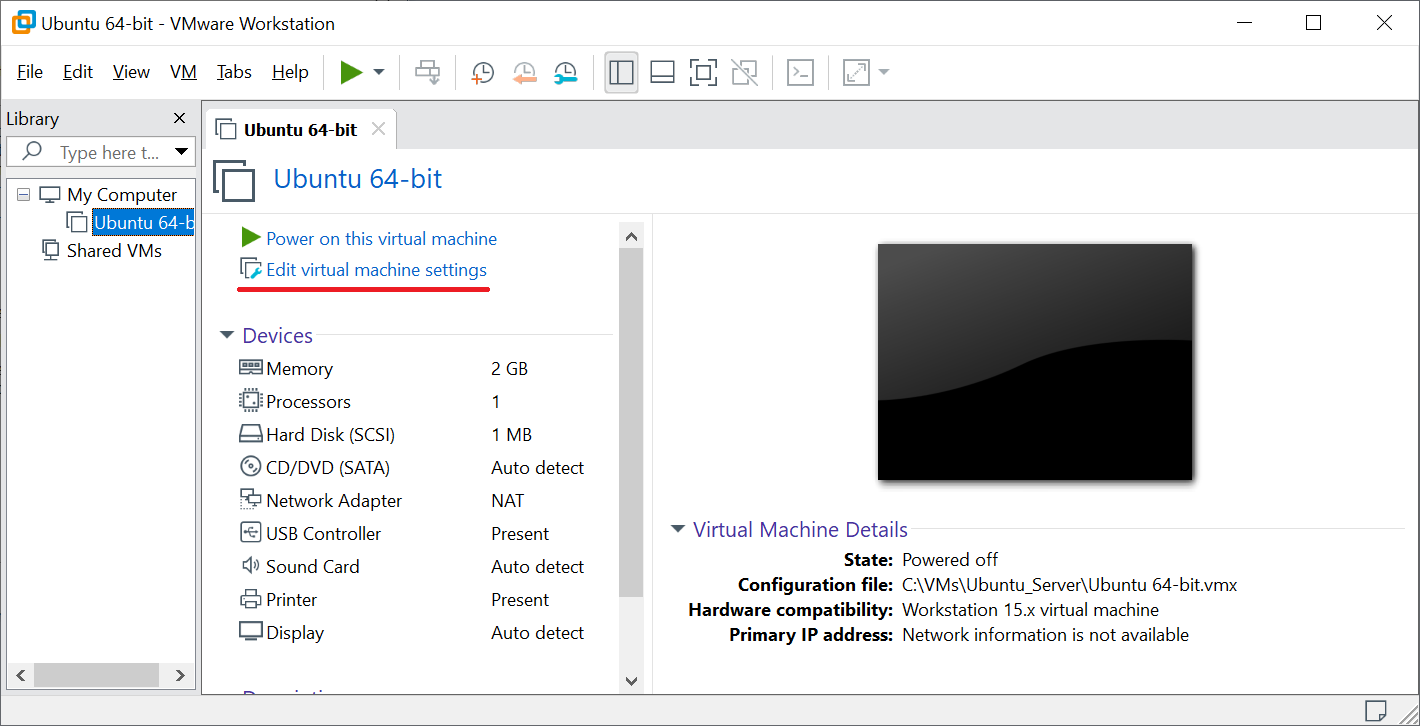1420x726 pixels.
Task: Select Ubuntu 64-bit in the Library tree
Action: (143, 222)
